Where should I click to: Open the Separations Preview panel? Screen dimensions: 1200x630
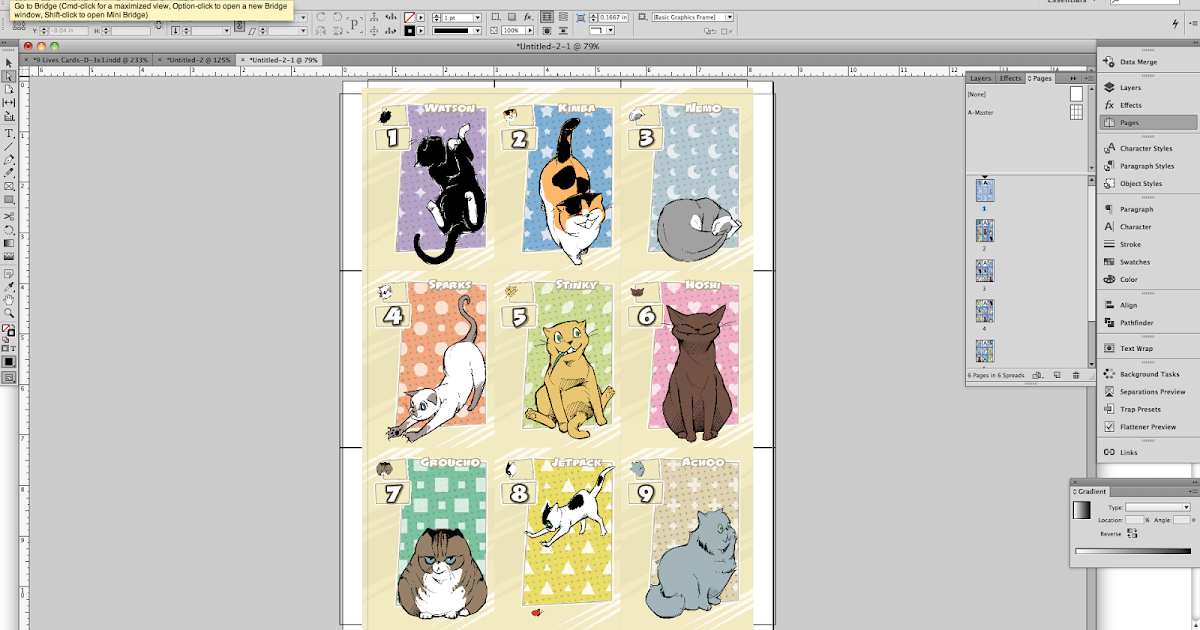pyautogui.click(x=1147, y=392)
